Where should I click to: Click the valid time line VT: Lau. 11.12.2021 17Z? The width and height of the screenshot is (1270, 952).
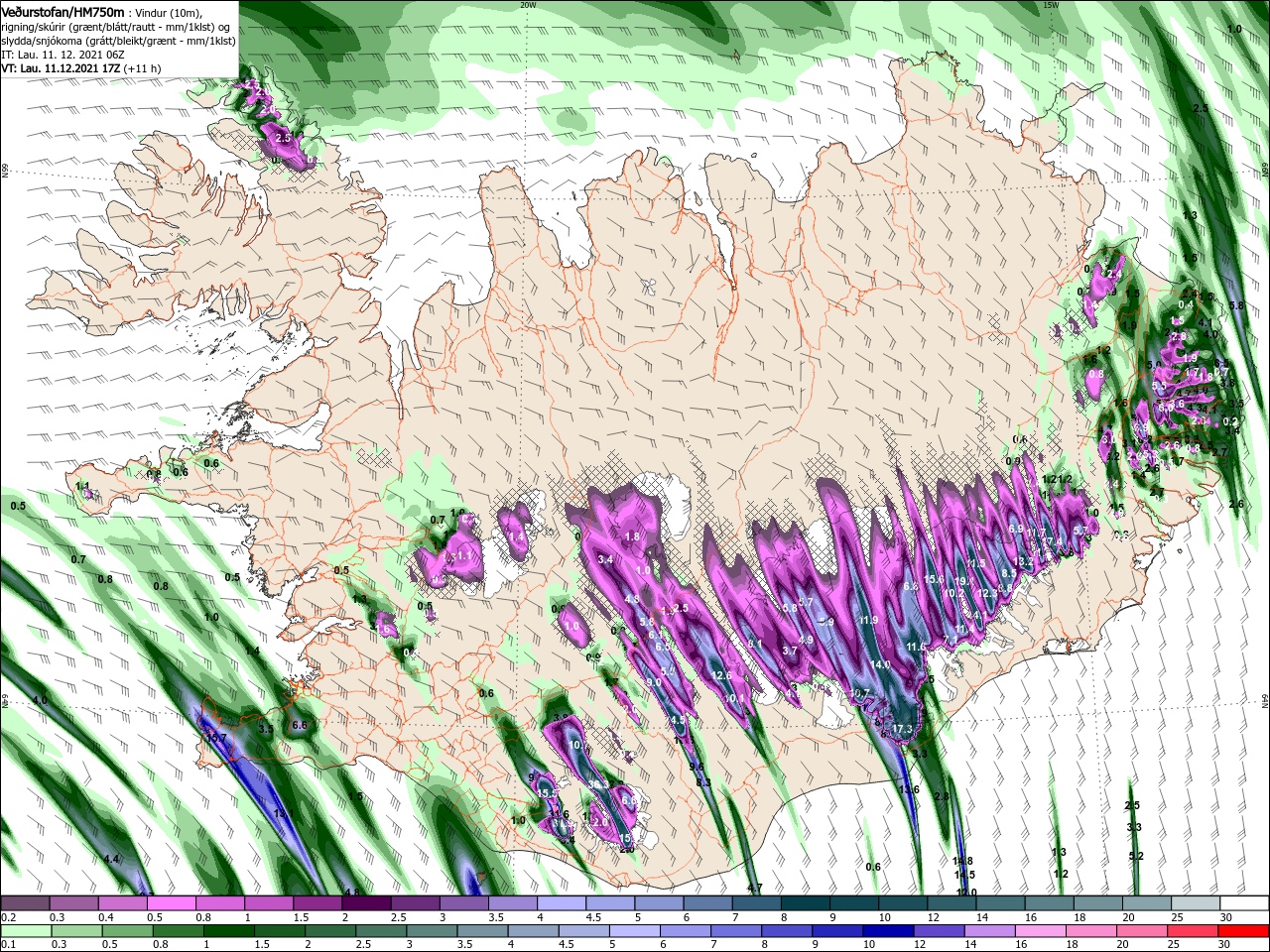pyautogui.click(x=62, y=69)
